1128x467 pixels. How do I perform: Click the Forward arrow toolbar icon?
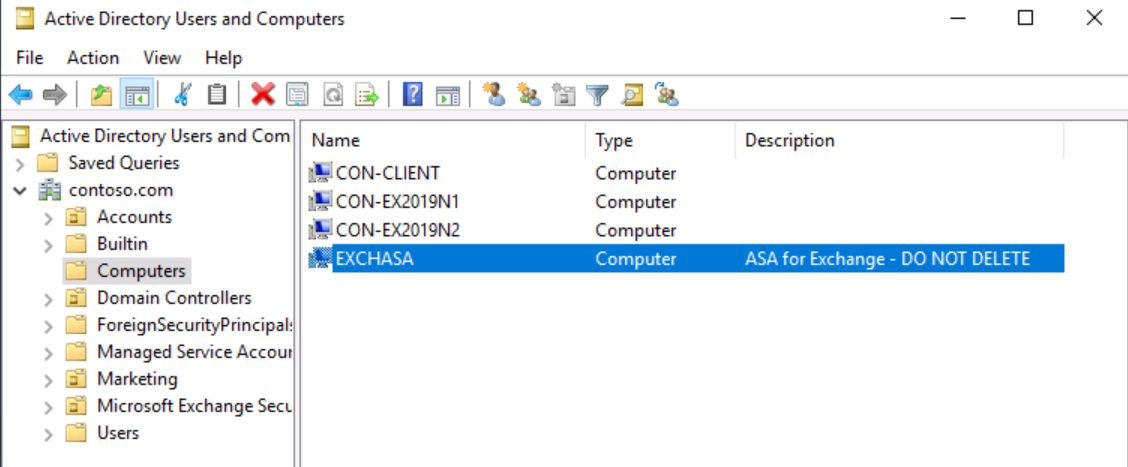[55, 94]
